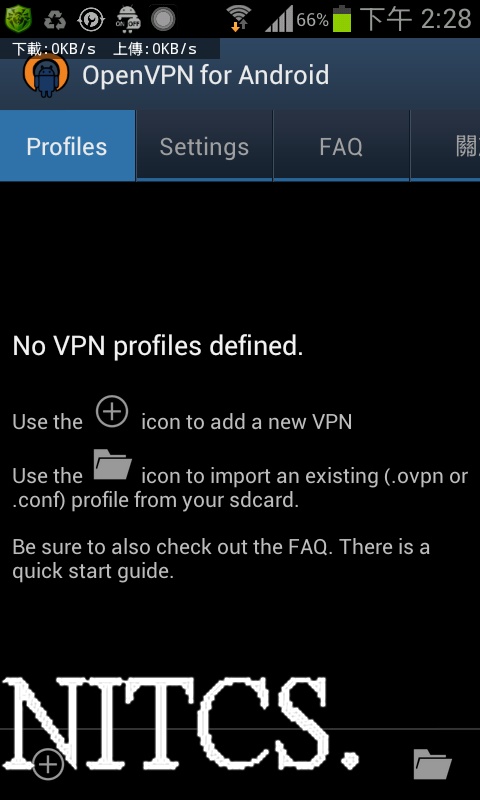Tap the green shield notification icon
Image resolution: width=480 pixels, height=800 pixels.
tap(18, 19)
